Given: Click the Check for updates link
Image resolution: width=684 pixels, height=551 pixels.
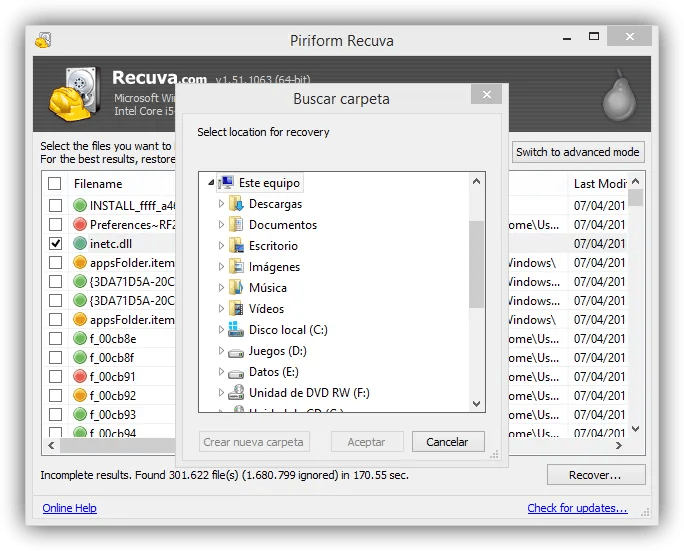Looking at the screenshot, I should (x=577, y=508).
